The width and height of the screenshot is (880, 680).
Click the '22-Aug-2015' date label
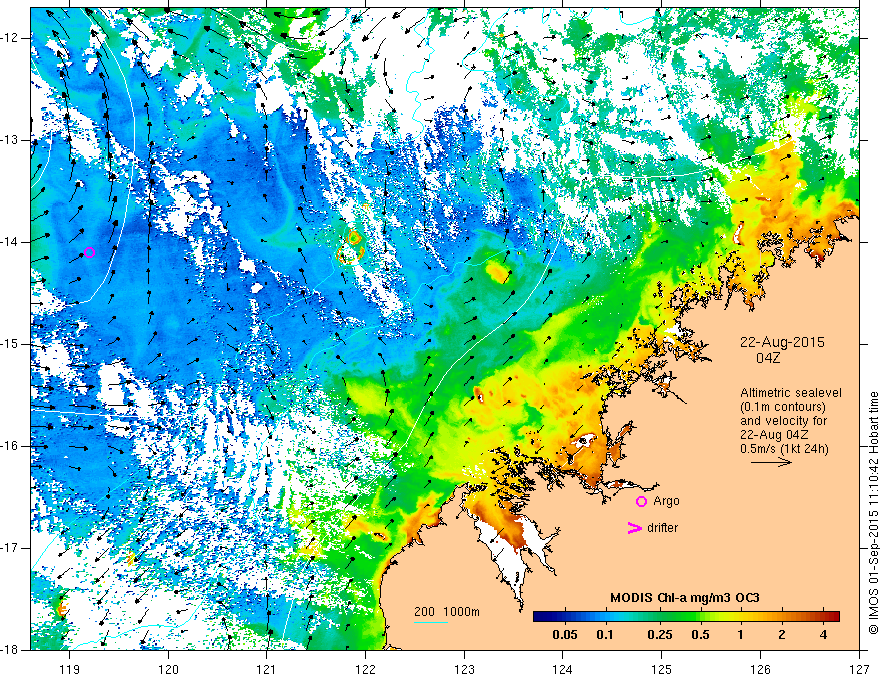[x=782, y=342]
